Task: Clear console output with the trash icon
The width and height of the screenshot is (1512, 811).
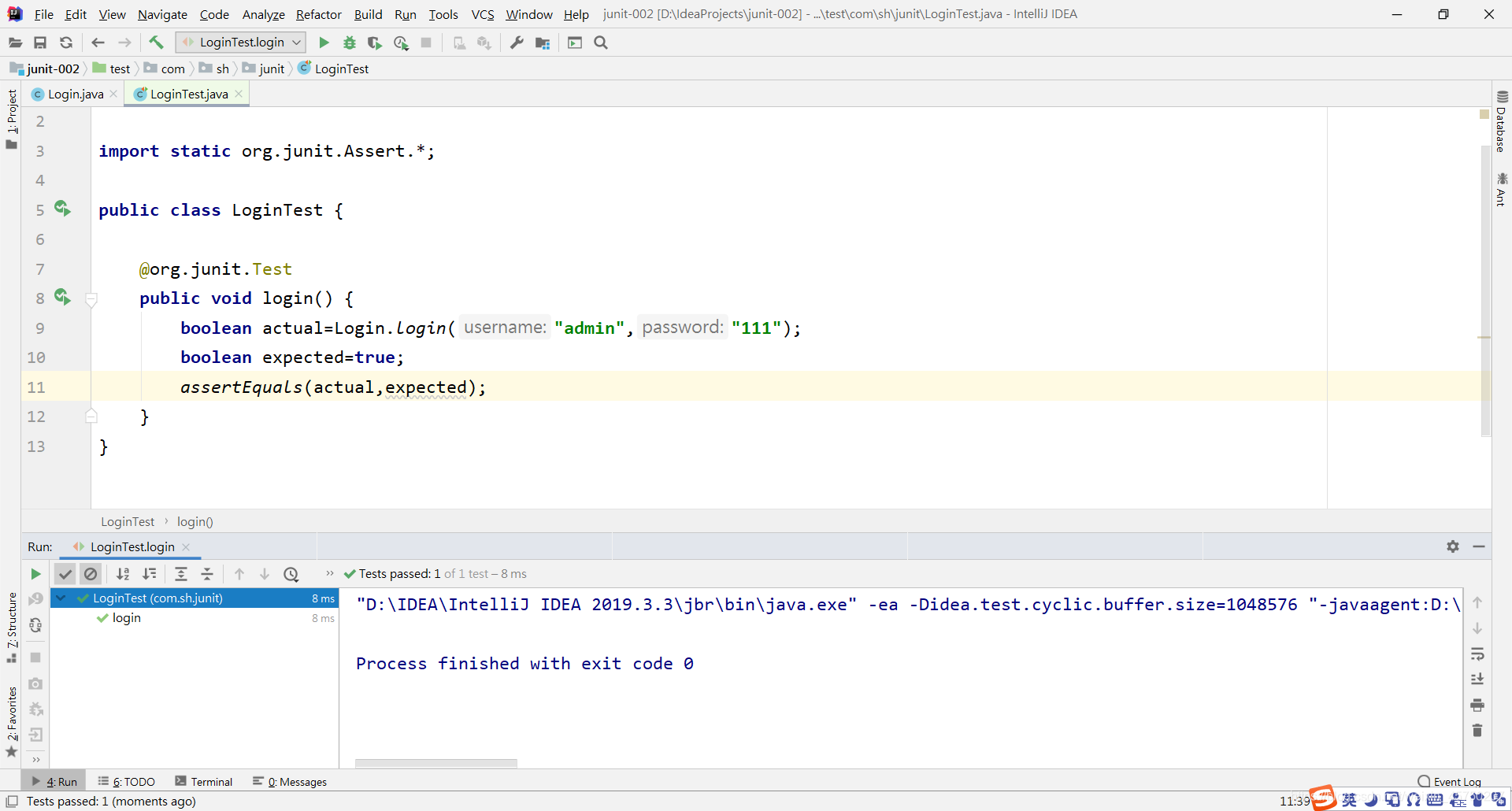Action: point(1477,731)
